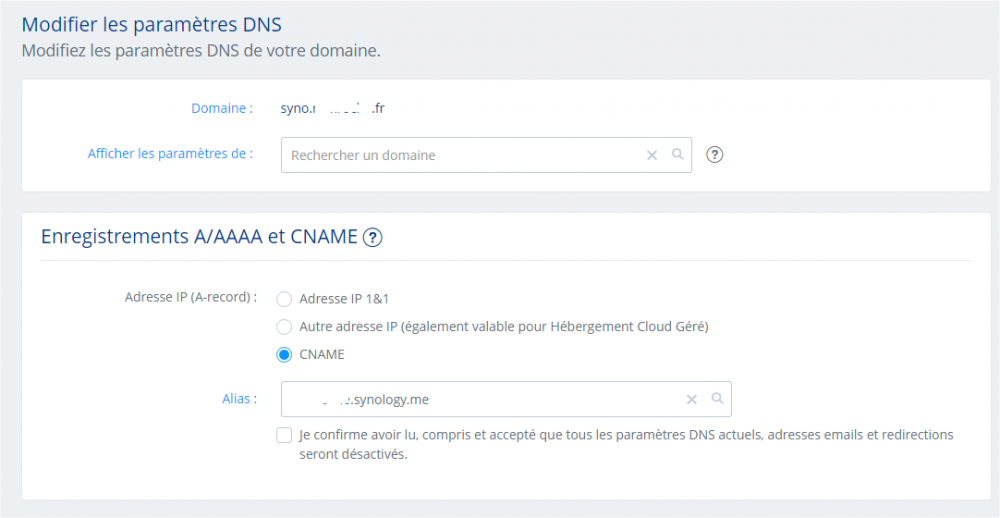Image resolution: width=1000 pixels, height=518 pixels.
Task: Select the CNAME radio button
Action: click(x=284, y=354)
